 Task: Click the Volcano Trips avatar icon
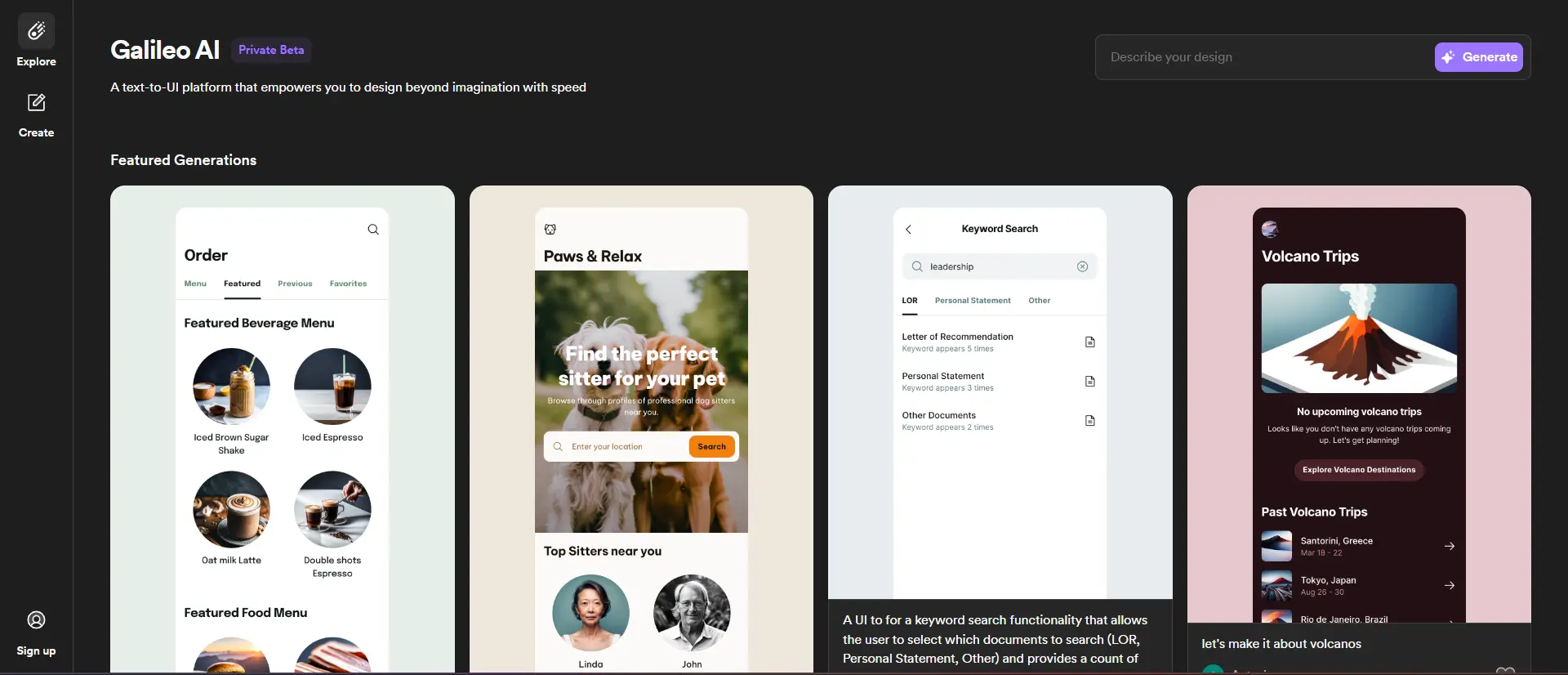pyautogui.click(x=1270, y=230)
